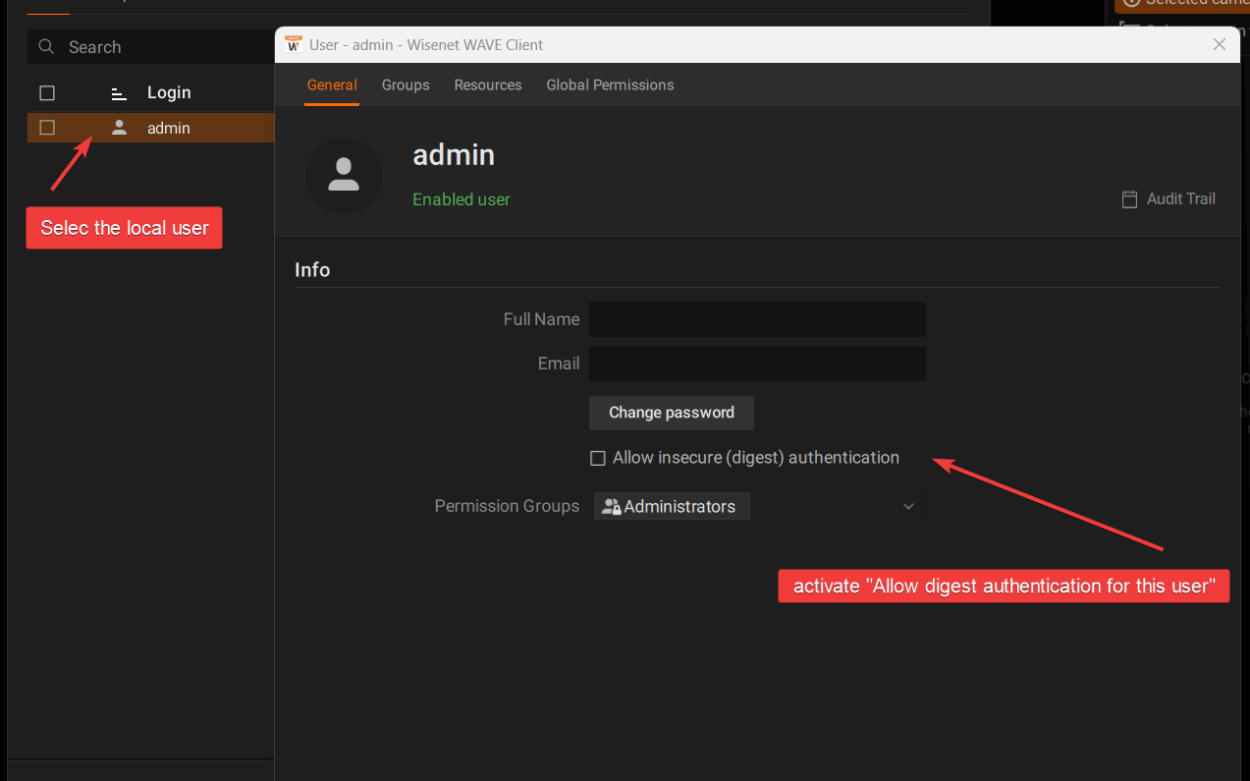Viewport: 1250px width, 781px height.
Task: Open the Audit Trail link
Action: pos(1168,199)
